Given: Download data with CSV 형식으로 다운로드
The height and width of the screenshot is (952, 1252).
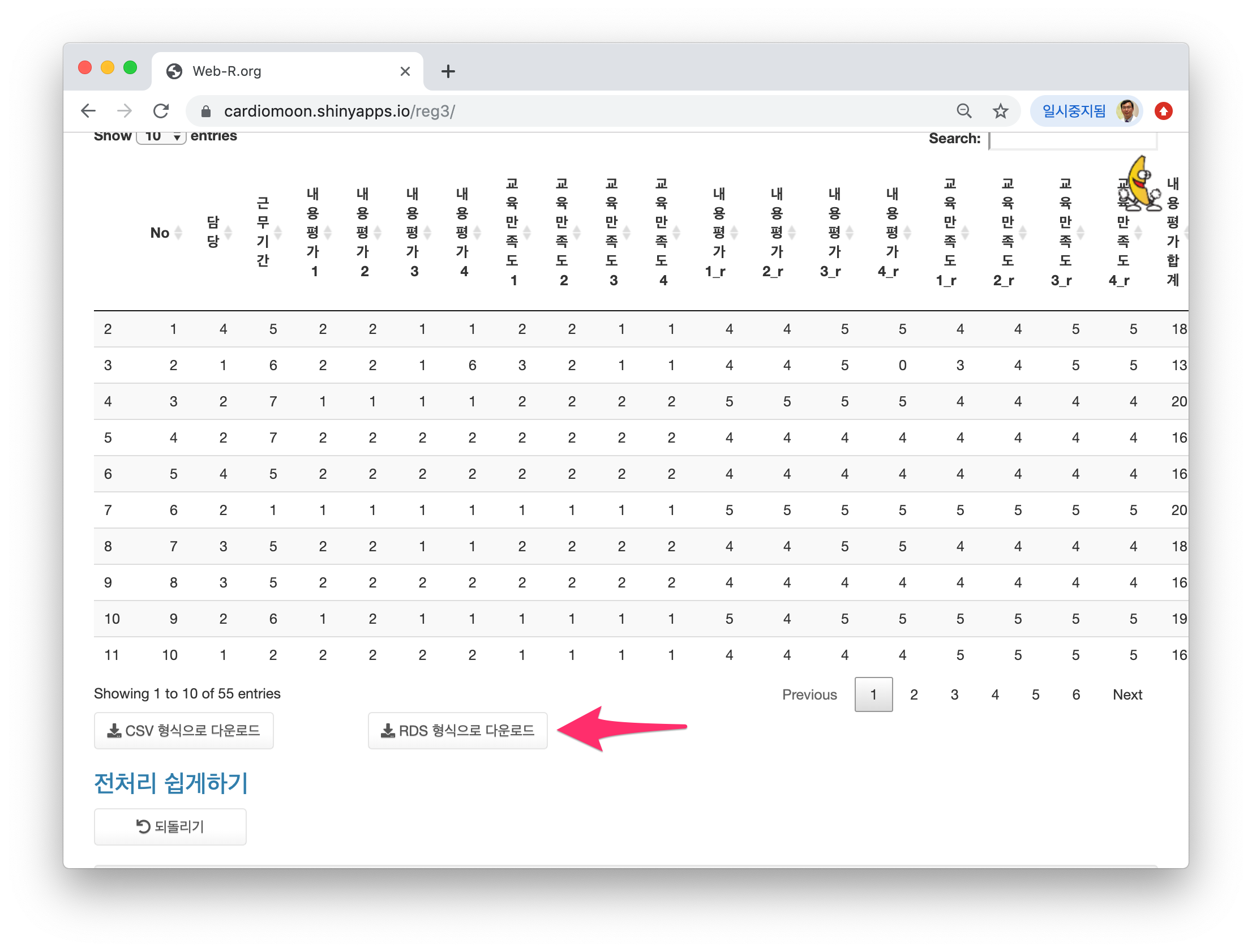Looking at the screenshot, I should 183,731.
